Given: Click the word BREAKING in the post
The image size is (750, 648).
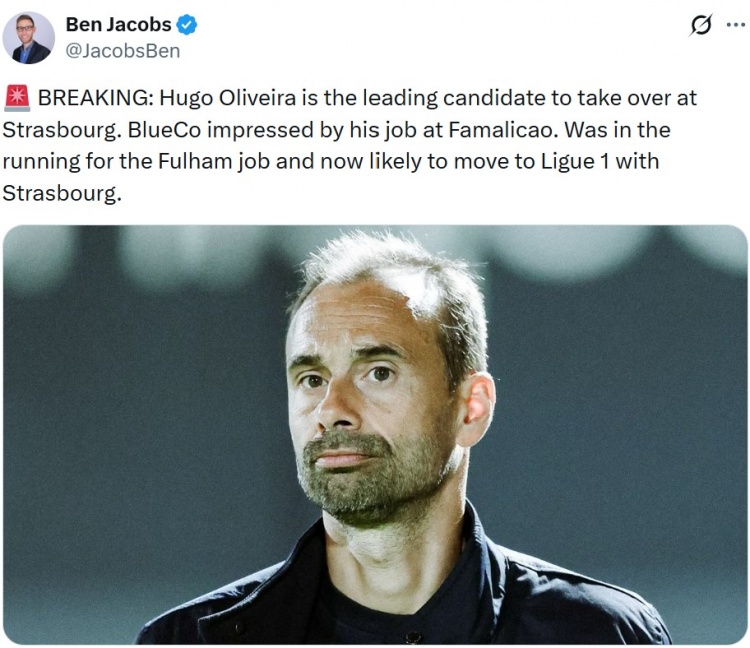Looking at the screenshot, I should tap(93, 98).
